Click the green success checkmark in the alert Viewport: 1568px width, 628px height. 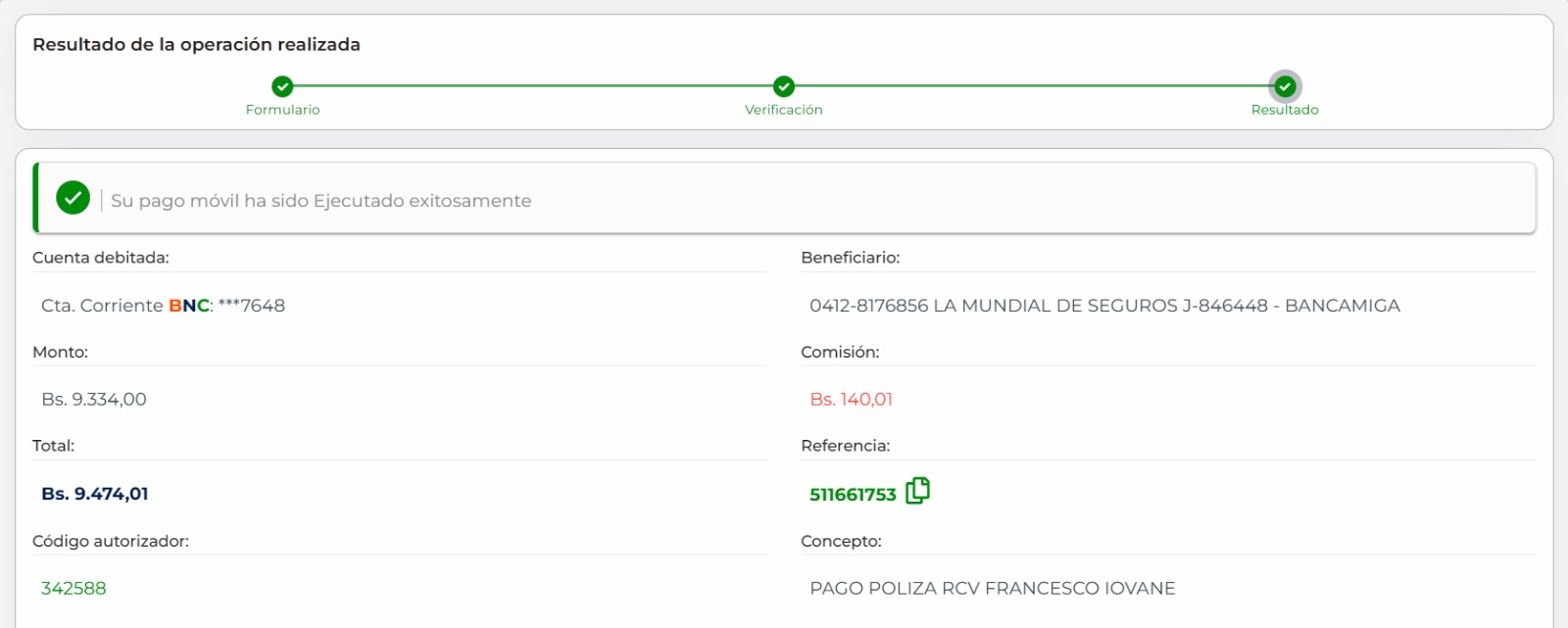click(x=73, y=198)
